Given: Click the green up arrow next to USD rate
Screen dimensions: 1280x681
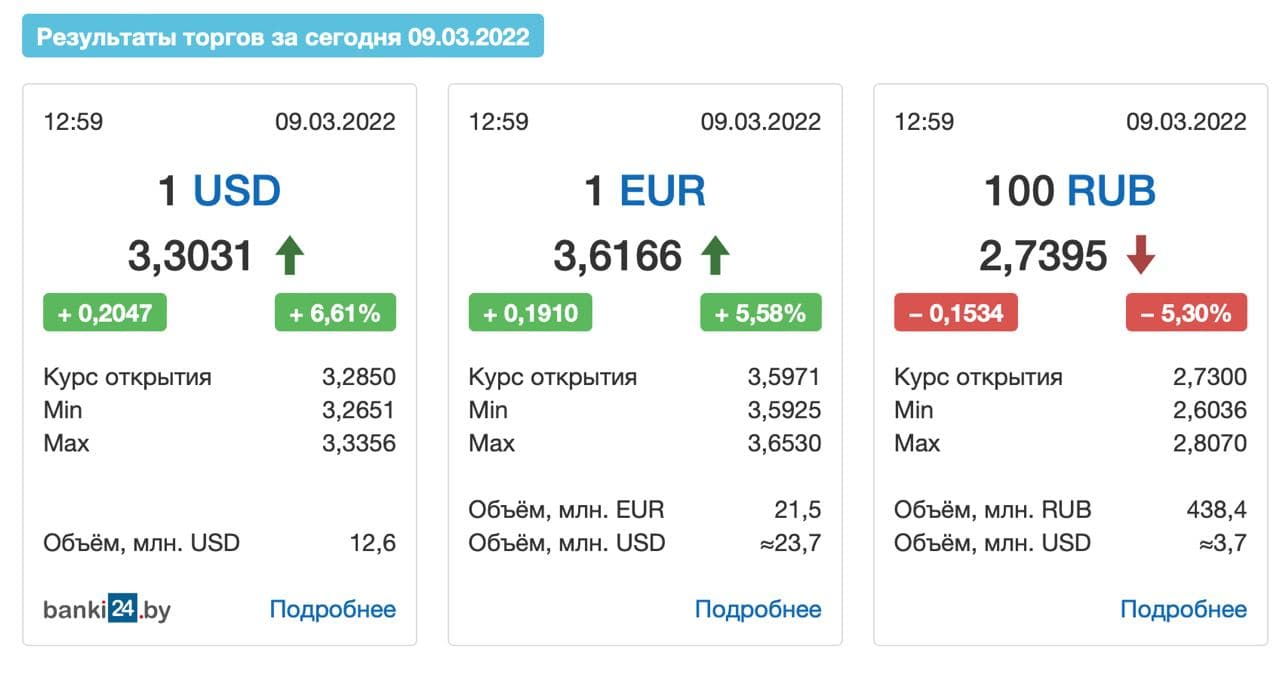Looking at the screenshot, I should (290, 256).
